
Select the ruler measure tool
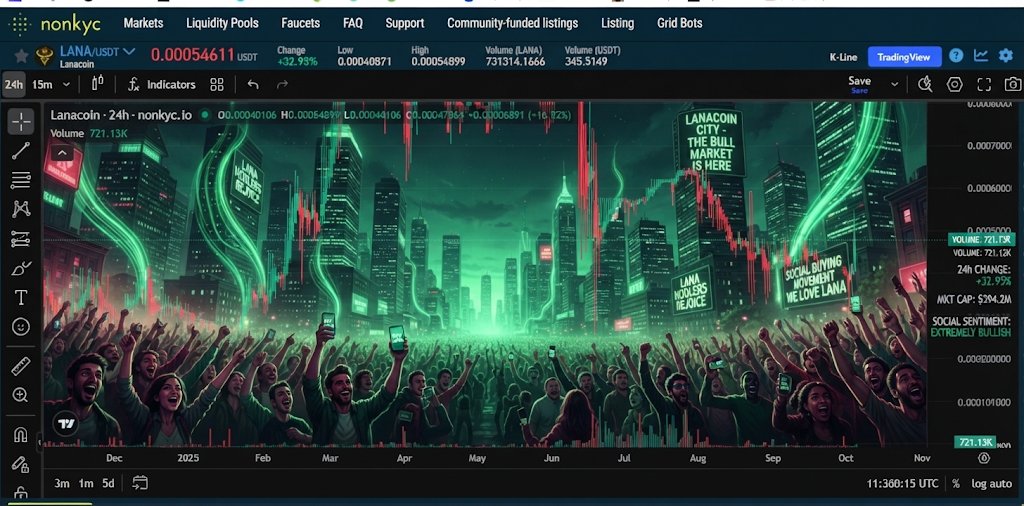click(21, 366)
